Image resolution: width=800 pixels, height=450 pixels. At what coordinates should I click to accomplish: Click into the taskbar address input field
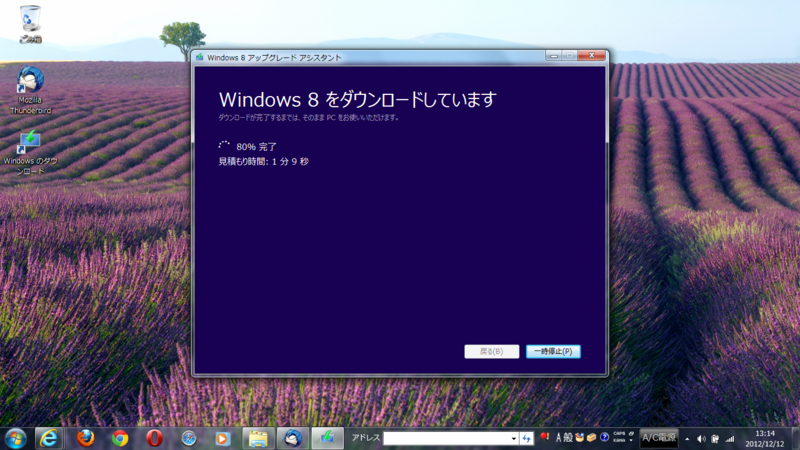point(446,438)
